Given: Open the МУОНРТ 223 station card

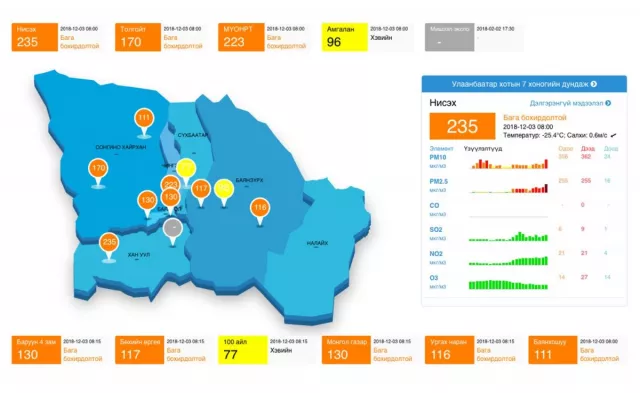Looking at the screenshot, I should [x=263, y=37].
